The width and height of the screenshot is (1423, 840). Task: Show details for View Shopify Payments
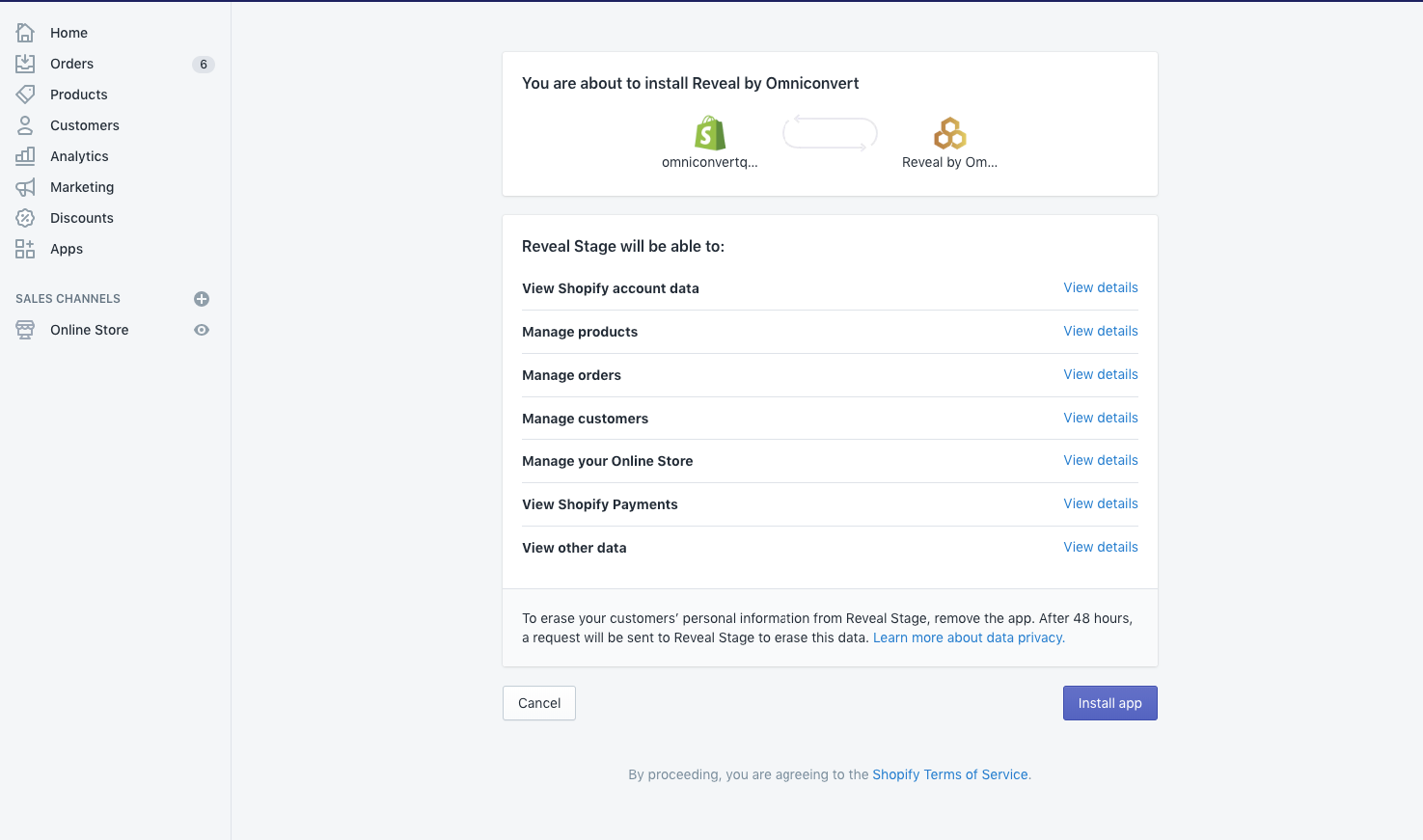[x=1101, y=503]
